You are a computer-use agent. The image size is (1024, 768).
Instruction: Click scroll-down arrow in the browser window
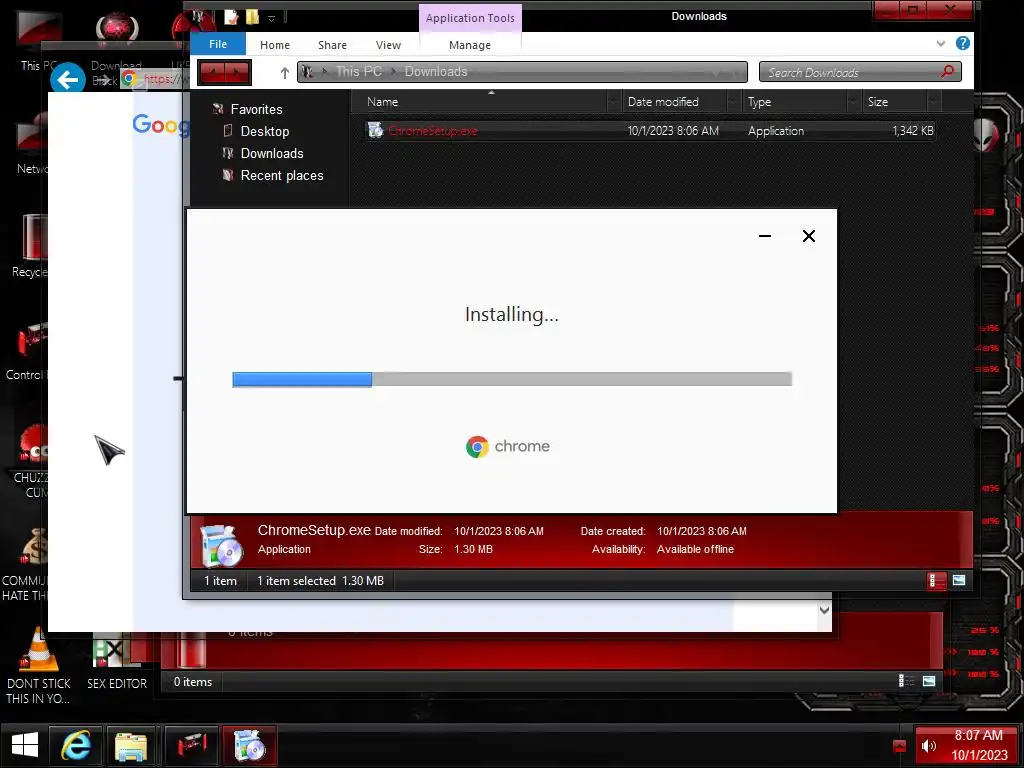click(824, 610)
